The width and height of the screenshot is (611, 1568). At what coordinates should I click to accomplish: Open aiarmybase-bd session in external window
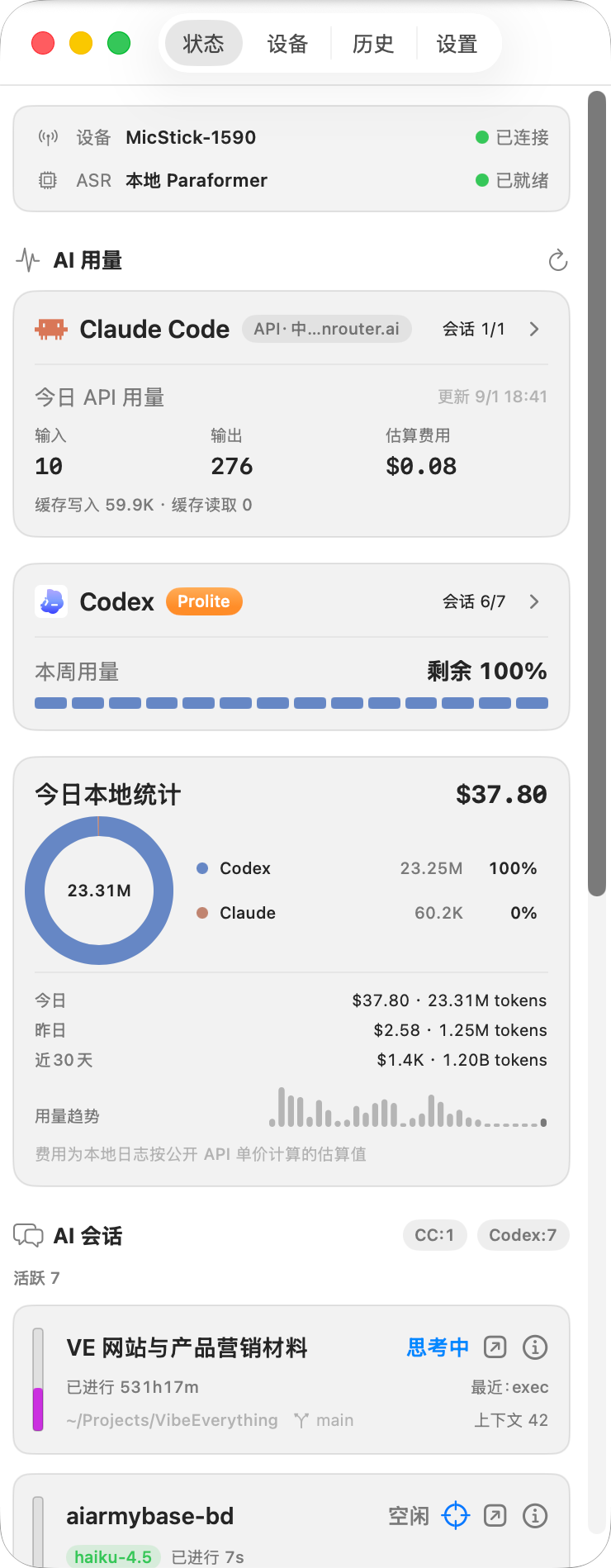pos(495,1516)
